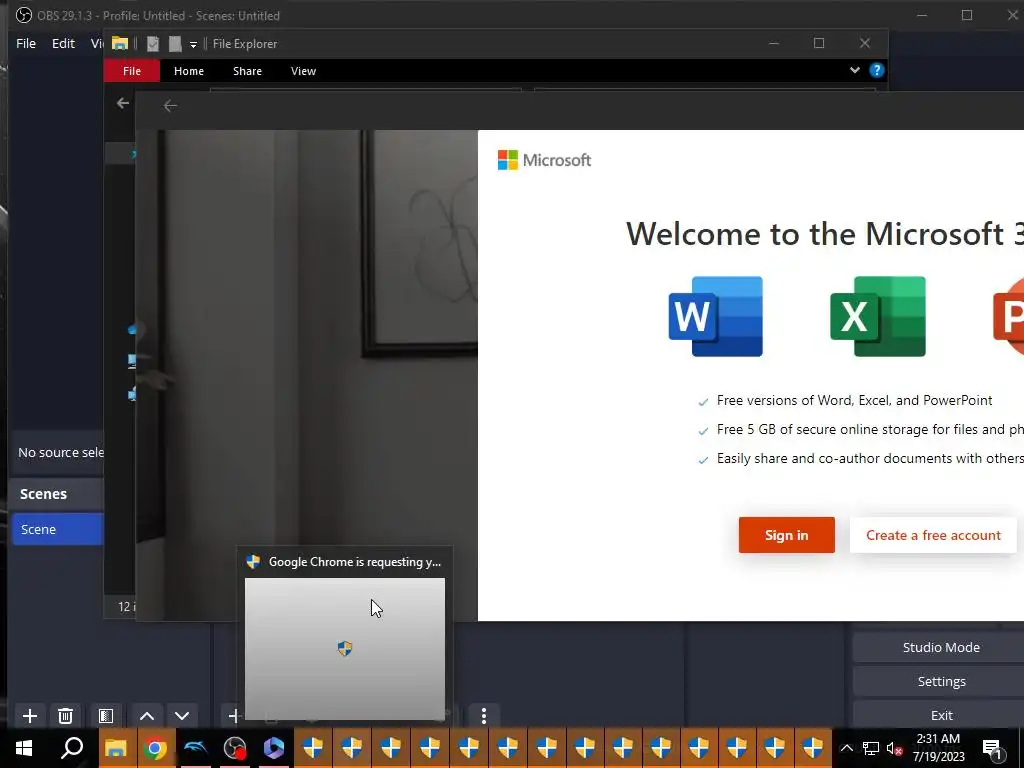Open the three-dots menu in OBS

(484, 716)
